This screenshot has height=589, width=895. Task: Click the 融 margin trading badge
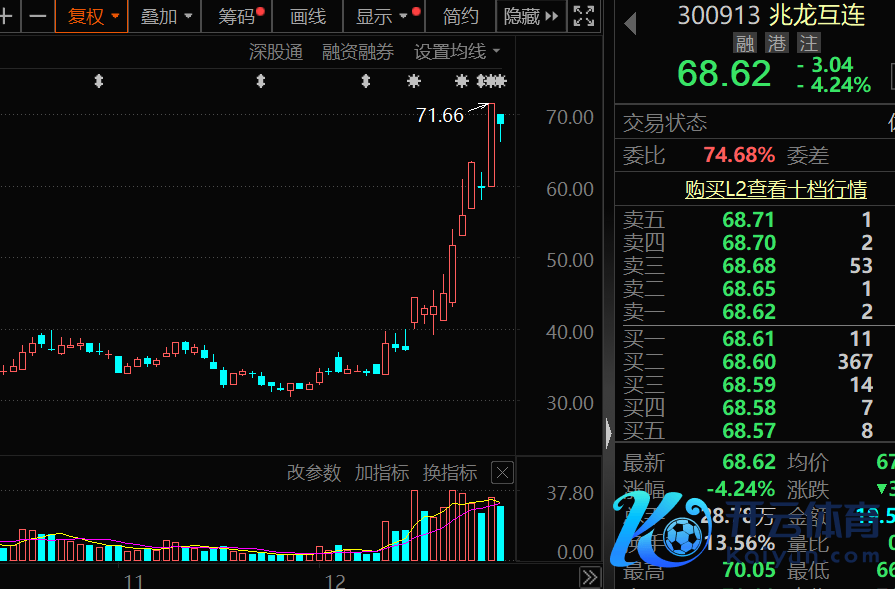click(x=745, y=43)
